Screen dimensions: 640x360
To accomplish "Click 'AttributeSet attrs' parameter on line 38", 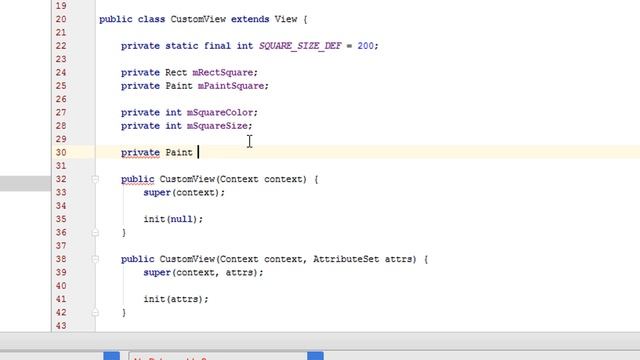I will pyautogui.click(x=362, y=259).
